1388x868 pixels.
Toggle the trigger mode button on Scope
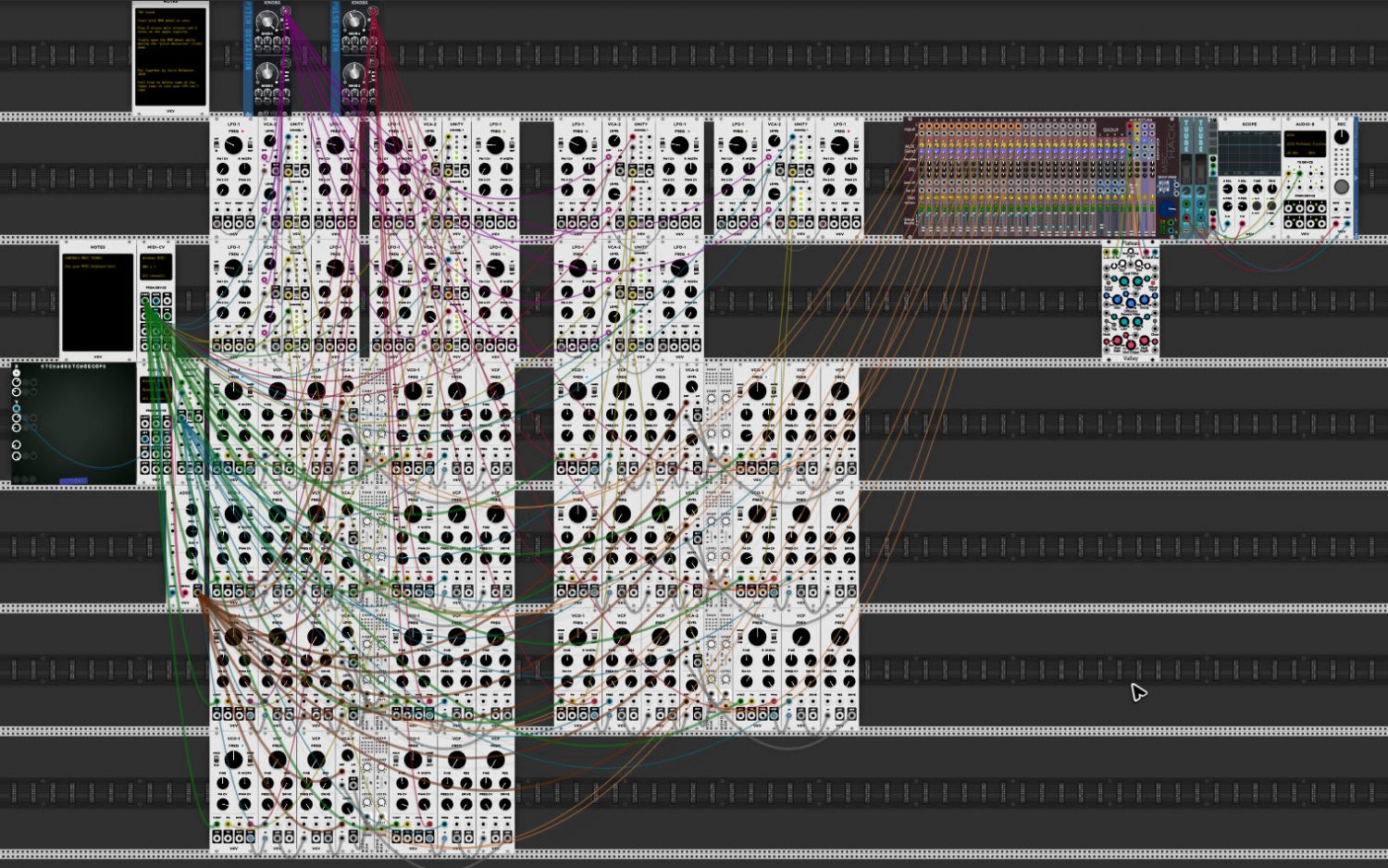tap(1271, 205)
